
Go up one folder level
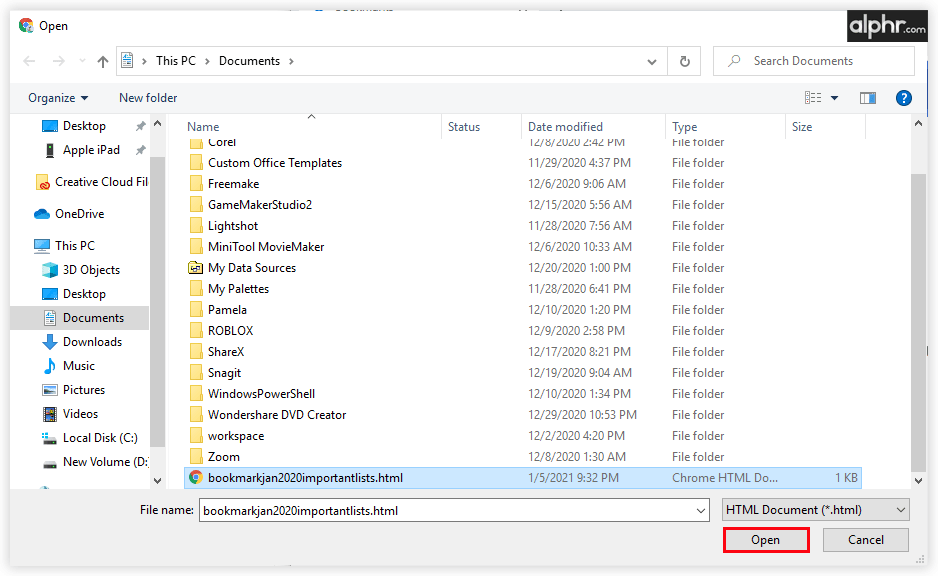(x=103, y=61)
